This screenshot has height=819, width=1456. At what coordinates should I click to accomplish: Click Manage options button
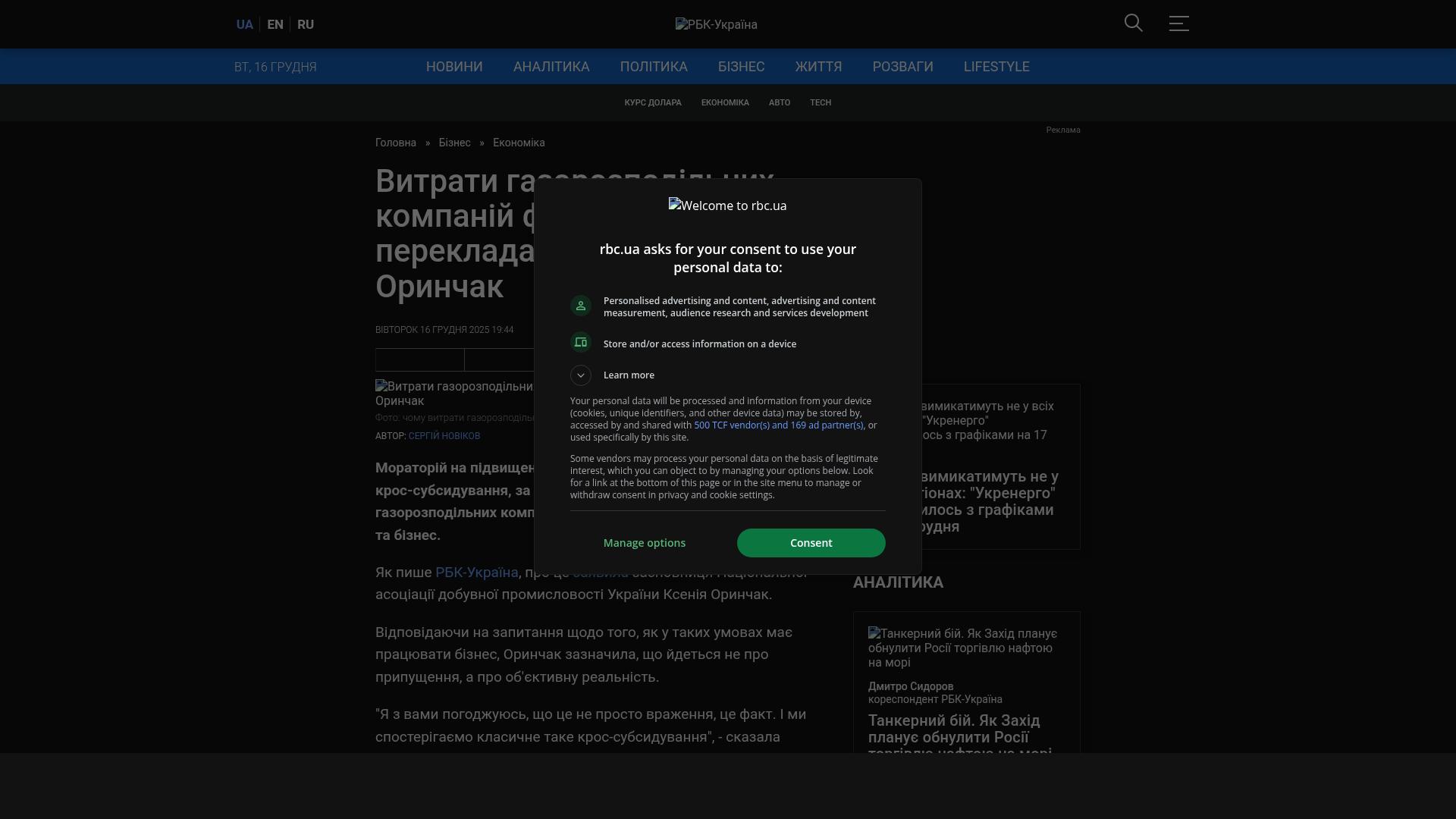pyautogui.click(x=644, y=543)
